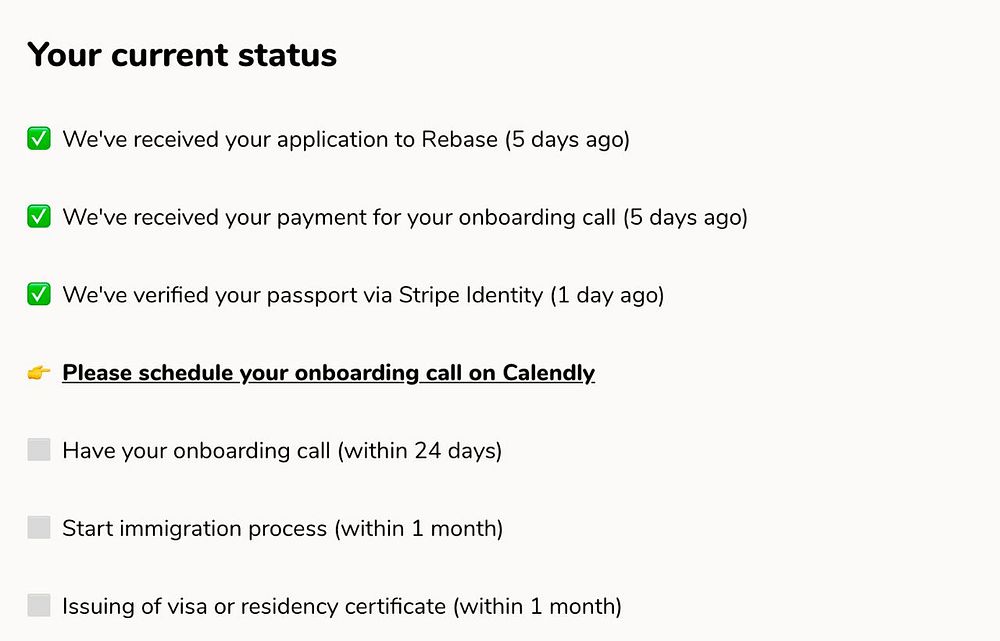Click the '(within 24 days)' deadline text

(x=420, y=451)
